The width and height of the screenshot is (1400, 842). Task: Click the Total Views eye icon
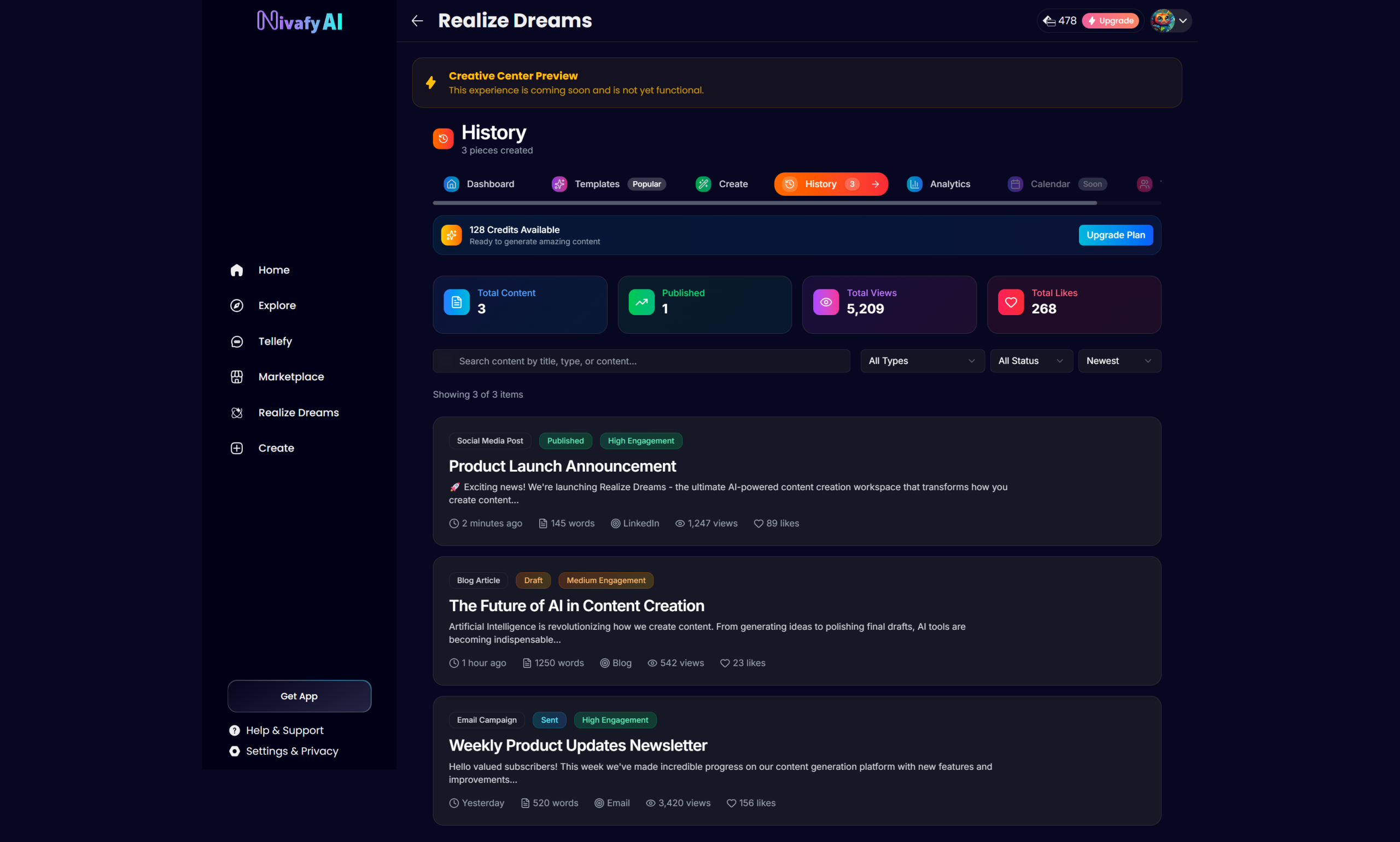[x=826, y=303]
